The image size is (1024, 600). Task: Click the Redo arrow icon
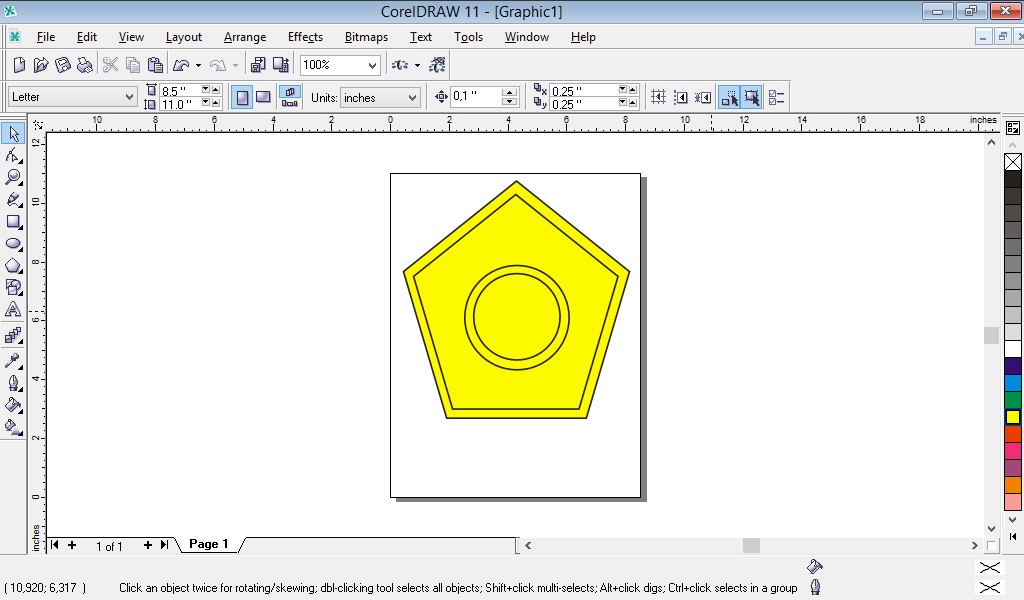(218, 65)
